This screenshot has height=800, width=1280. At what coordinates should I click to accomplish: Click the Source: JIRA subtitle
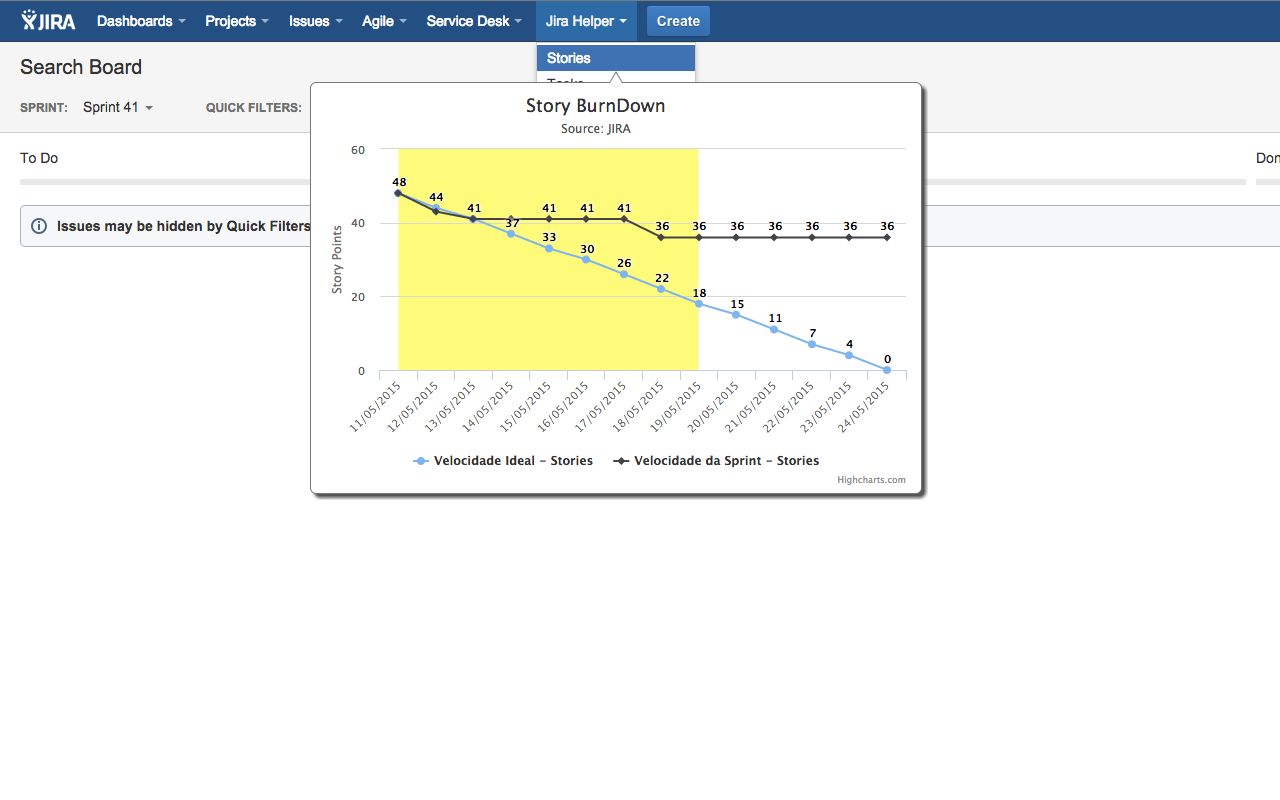[x=596, y=129]
